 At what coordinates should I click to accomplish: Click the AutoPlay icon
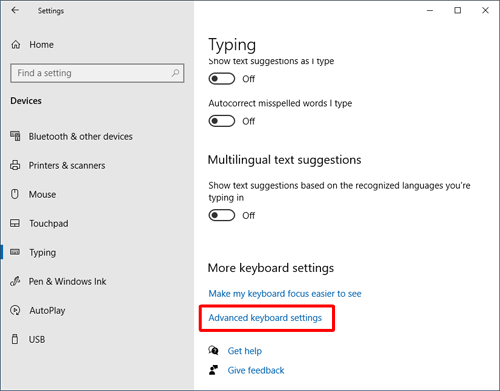[x=15, y=310]
